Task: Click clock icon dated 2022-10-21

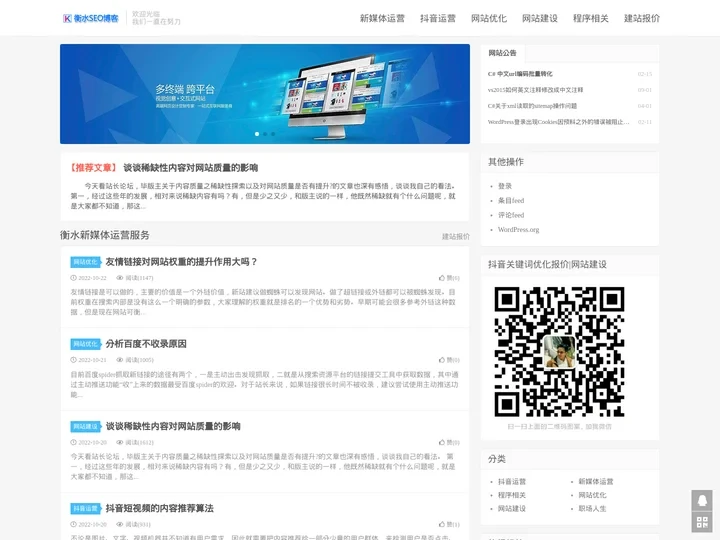Action: tap(73, 360)
